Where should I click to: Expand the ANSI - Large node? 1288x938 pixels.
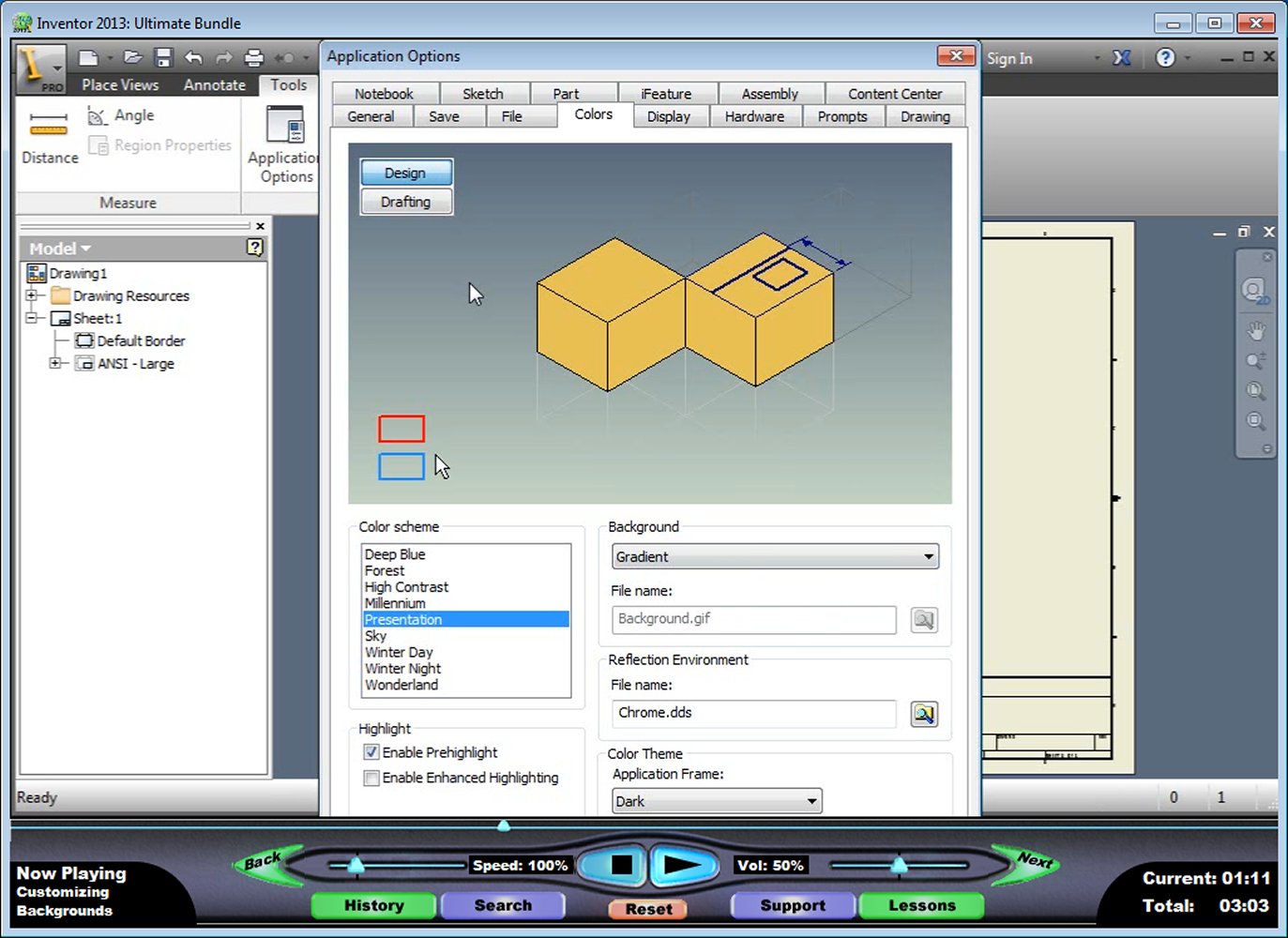(x=54, y=363)
